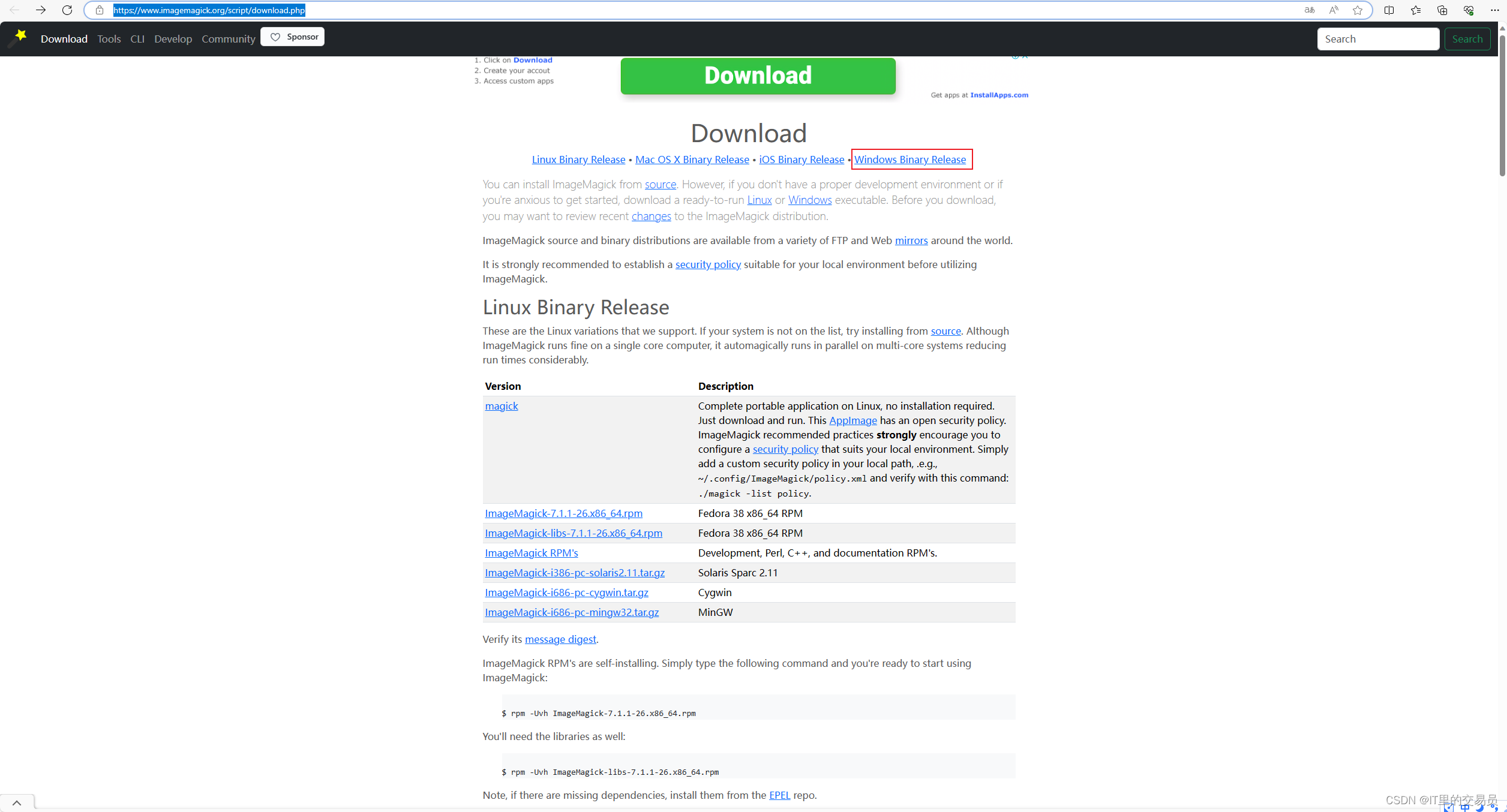Image resolution: width=1507 pixels, height=812 pixels.
Task: Click the browser address bar lock icon
Action: [100, 10]
